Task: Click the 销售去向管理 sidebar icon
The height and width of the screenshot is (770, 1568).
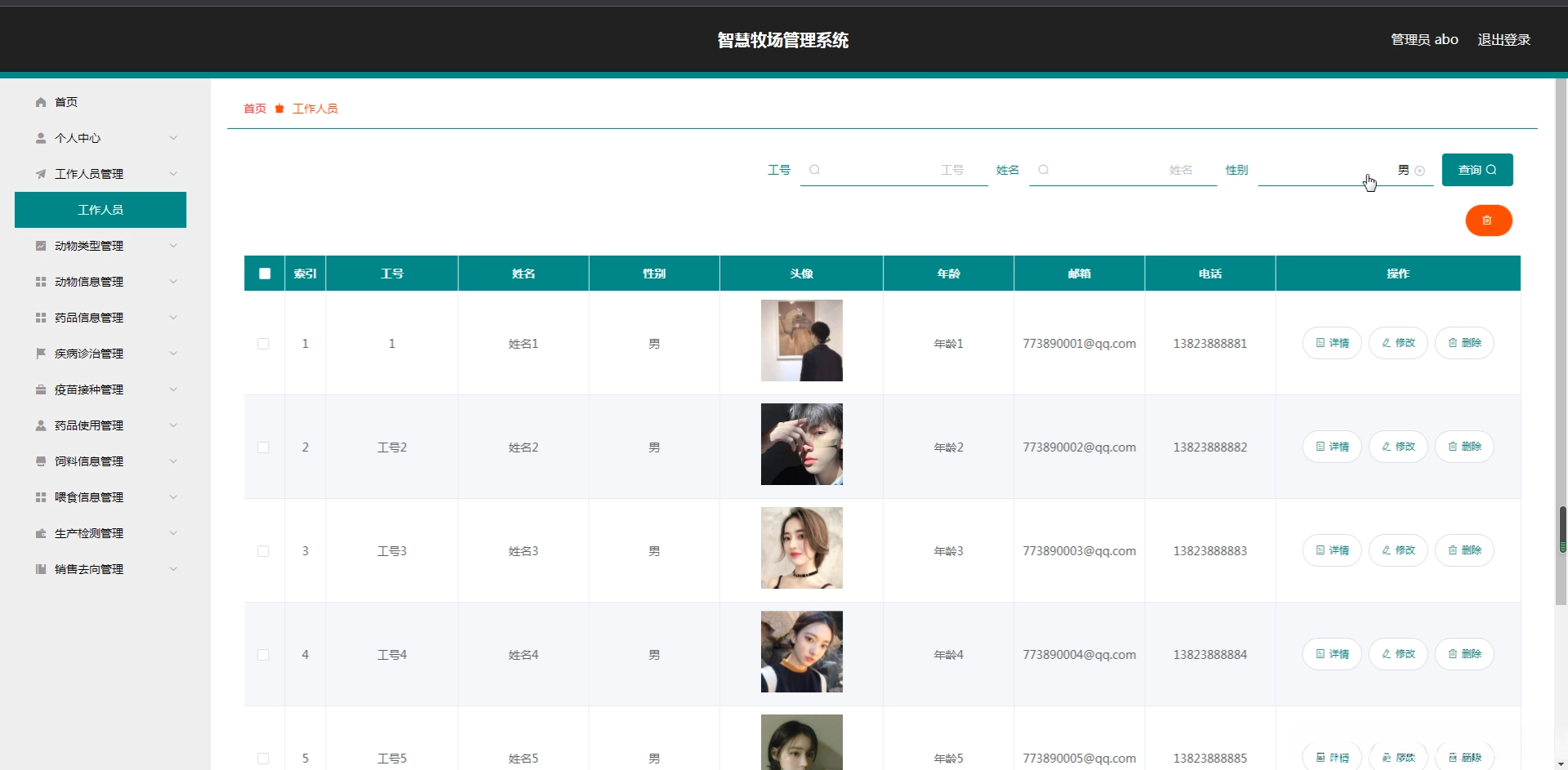Action: pos(41,569)
